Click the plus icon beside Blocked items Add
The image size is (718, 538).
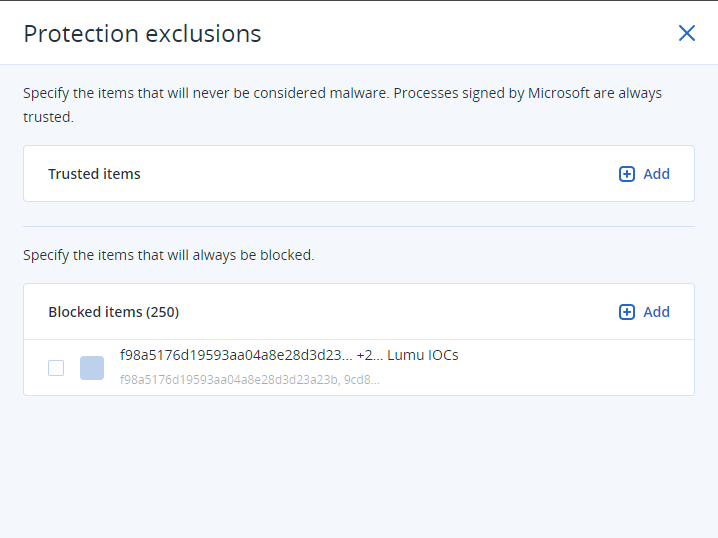point(627,312)
